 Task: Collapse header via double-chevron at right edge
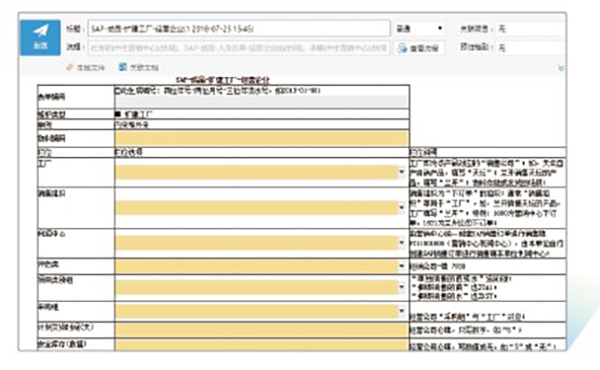(x=561, y=68)
